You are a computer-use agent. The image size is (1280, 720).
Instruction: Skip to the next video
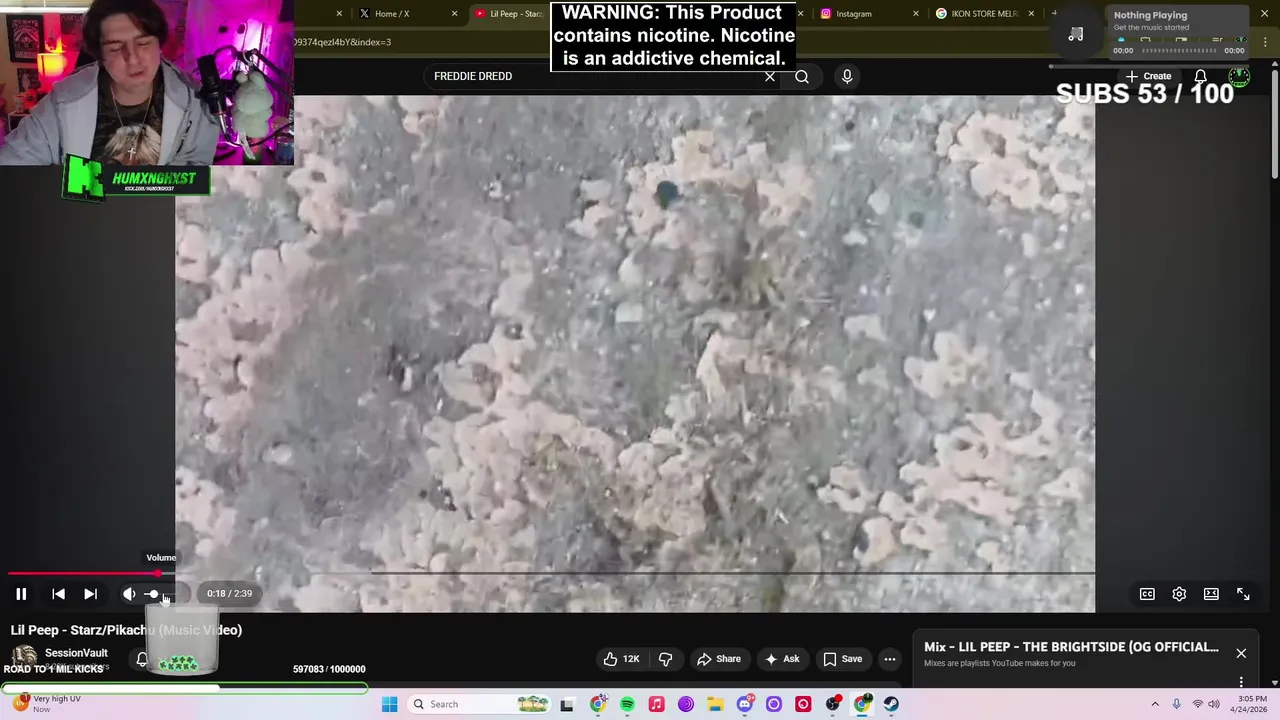click(90, 594)
